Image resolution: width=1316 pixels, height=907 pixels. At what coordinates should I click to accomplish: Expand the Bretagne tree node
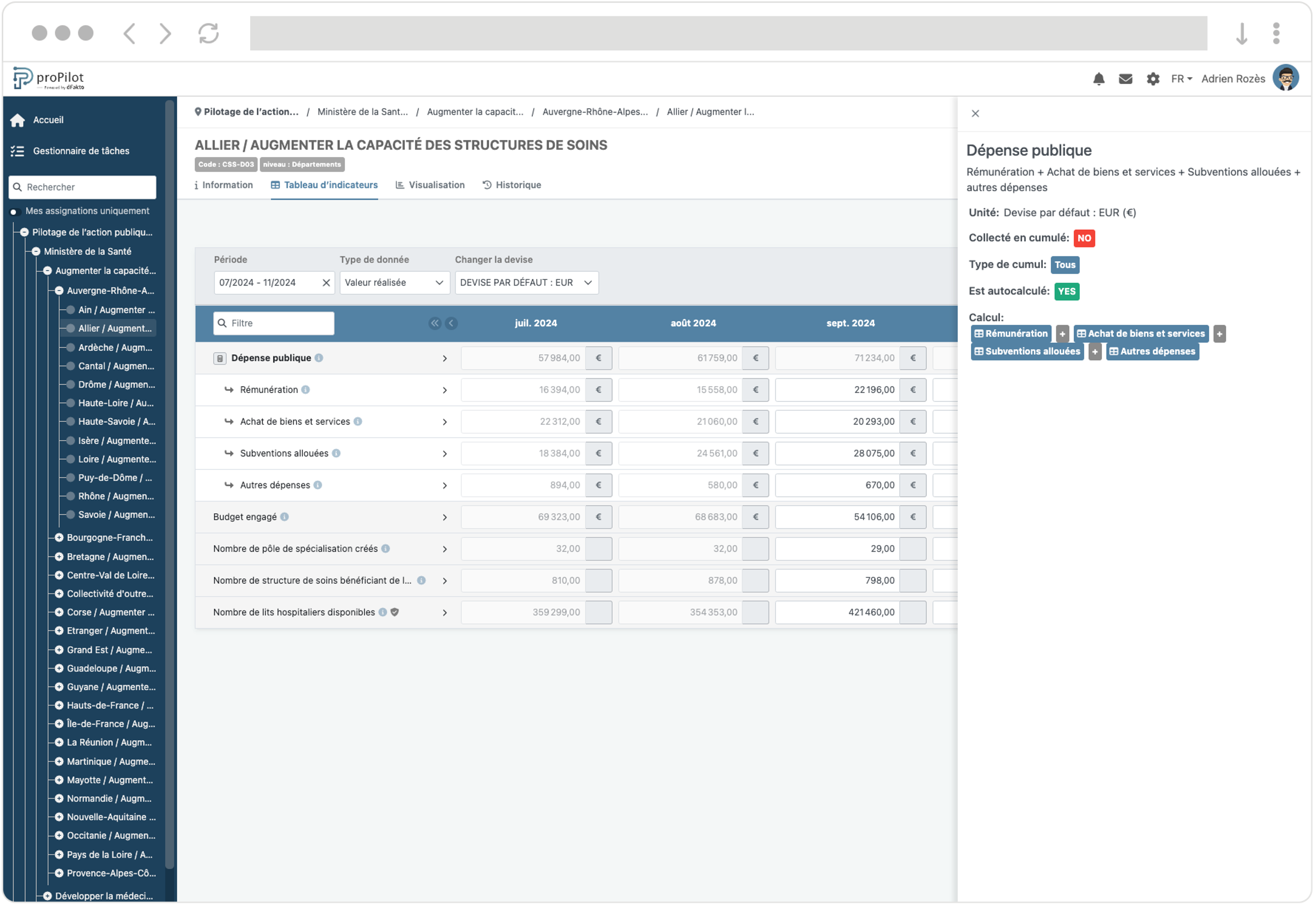(x=59, y=557)
